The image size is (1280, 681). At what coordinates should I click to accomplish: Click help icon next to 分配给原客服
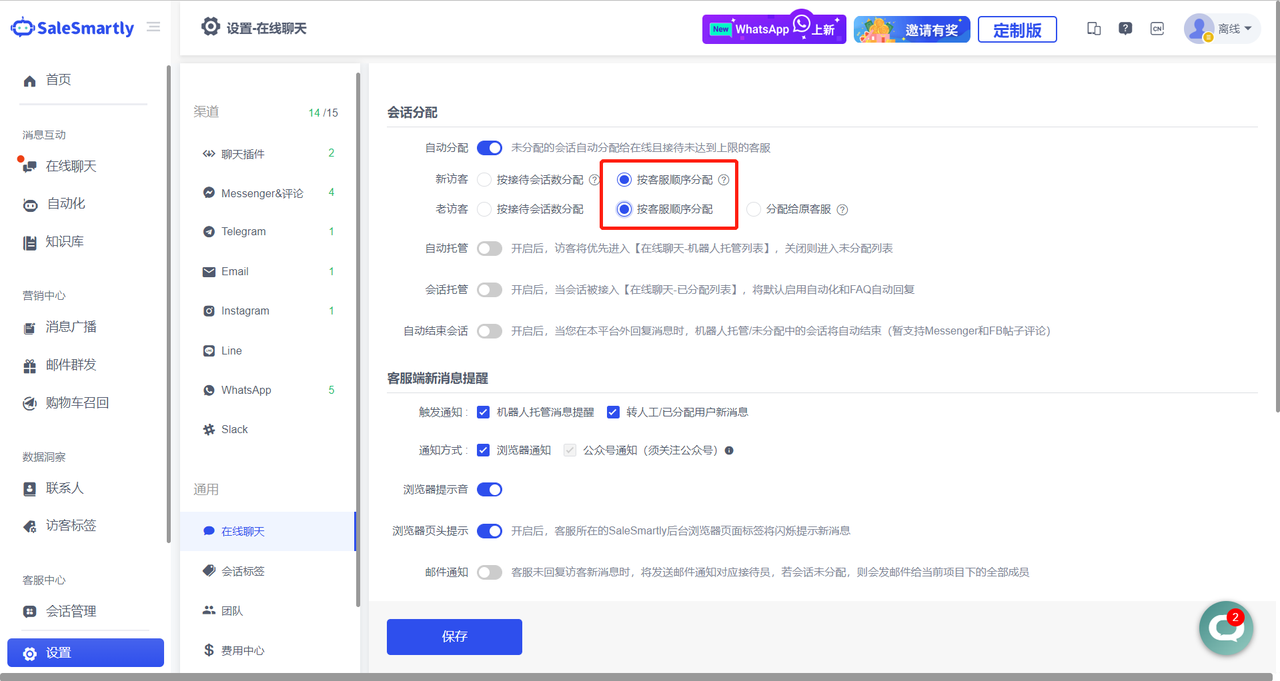[842, 210]
